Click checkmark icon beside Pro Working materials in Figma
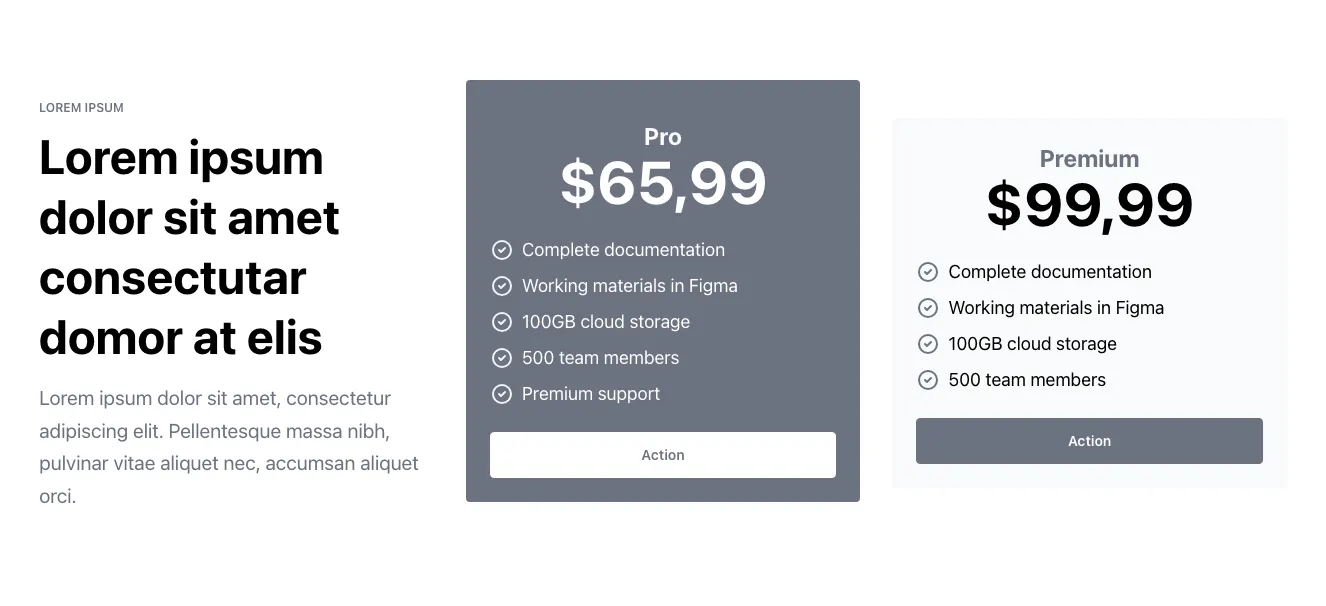The image size is (1326, 606). pos(502,286)
